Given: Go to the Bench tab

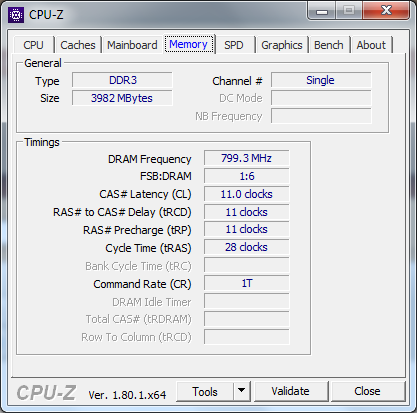Looking at the screenshot, I should (329, 45).
